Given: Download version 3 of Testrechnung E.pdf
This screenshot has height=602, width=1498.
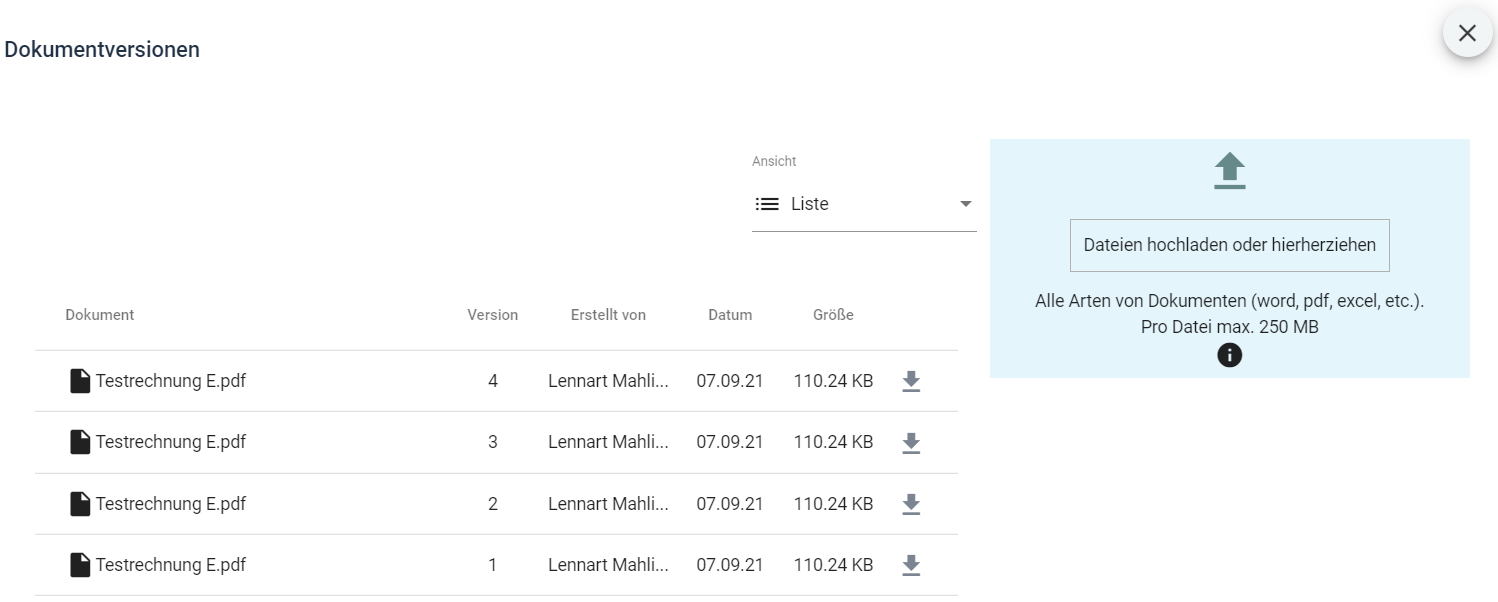Looking at the screenshot, I should [910, 443].
